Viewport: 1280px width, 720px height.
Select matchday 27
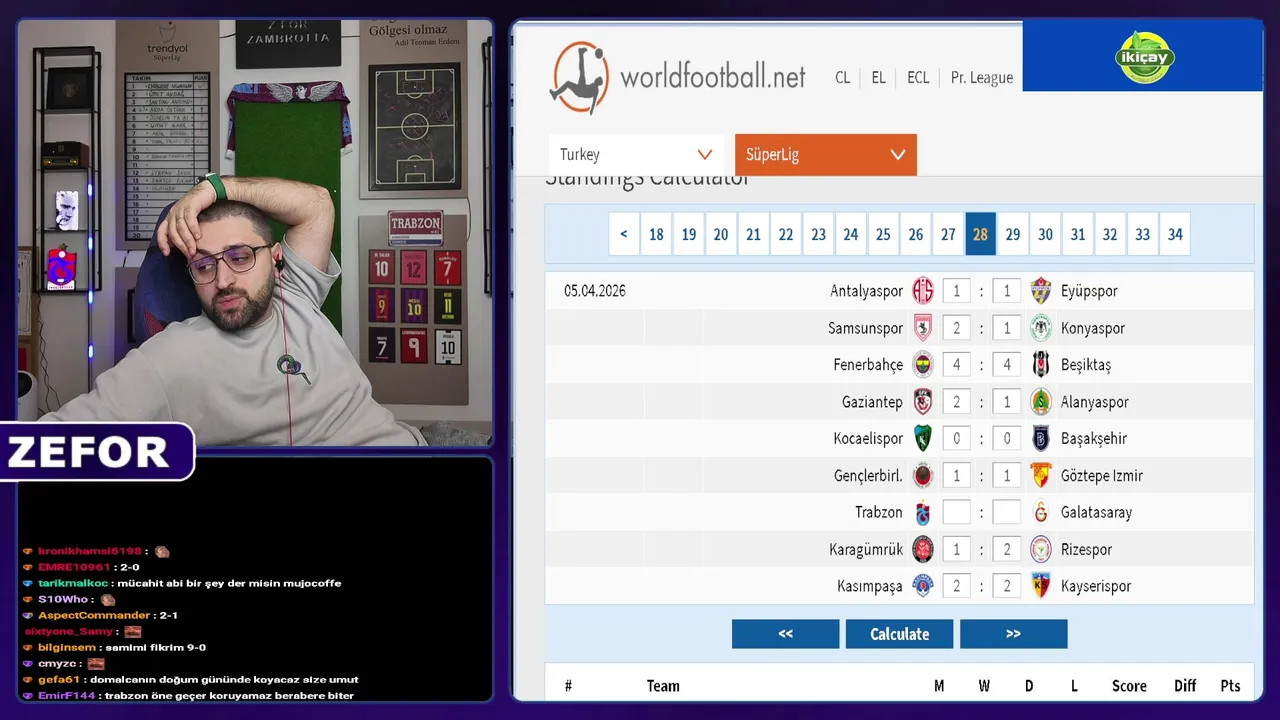pos(948,234)
